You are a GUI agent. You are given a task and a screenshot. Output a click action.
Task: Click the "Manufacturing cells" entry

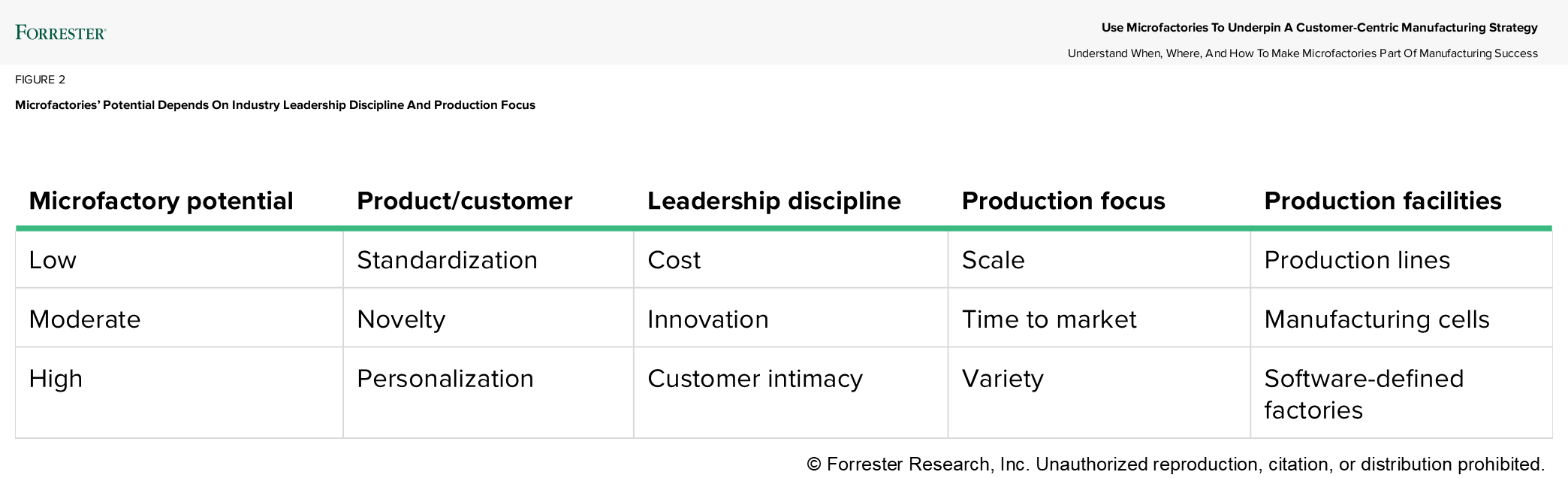tap(1377, 319)
